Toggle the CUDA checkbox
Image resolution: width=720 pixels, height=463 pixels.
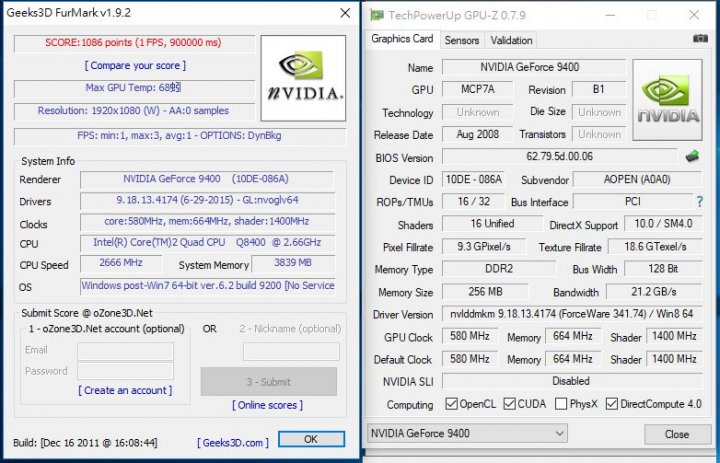point(509,404)
